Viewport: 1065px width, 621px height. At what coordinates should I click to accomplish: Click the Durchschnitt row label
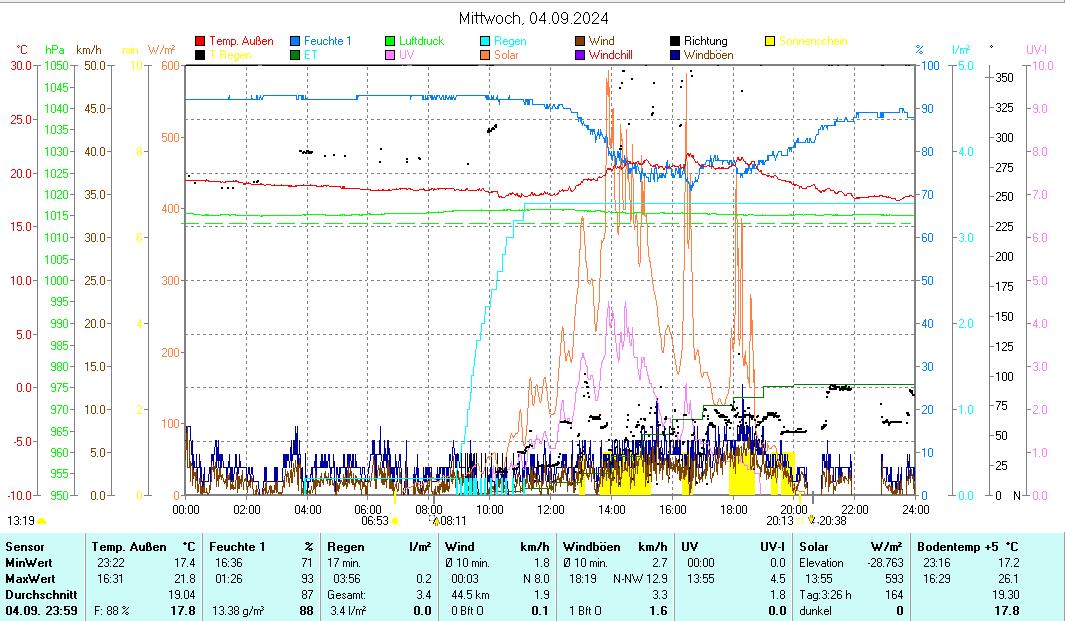pyautogui.click(x=41, y=595)
